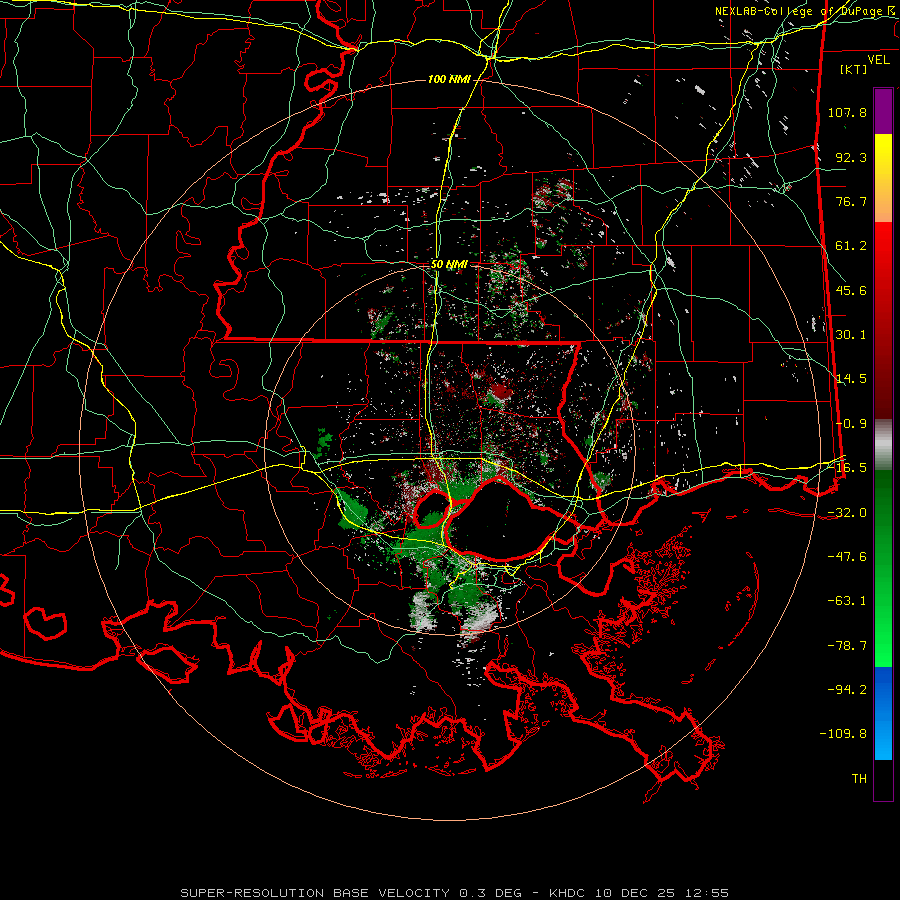Image resolution: width=900 pixels, height=900 pixels.
Task: Click the 30.1 scale value
Action: [851, 335]
